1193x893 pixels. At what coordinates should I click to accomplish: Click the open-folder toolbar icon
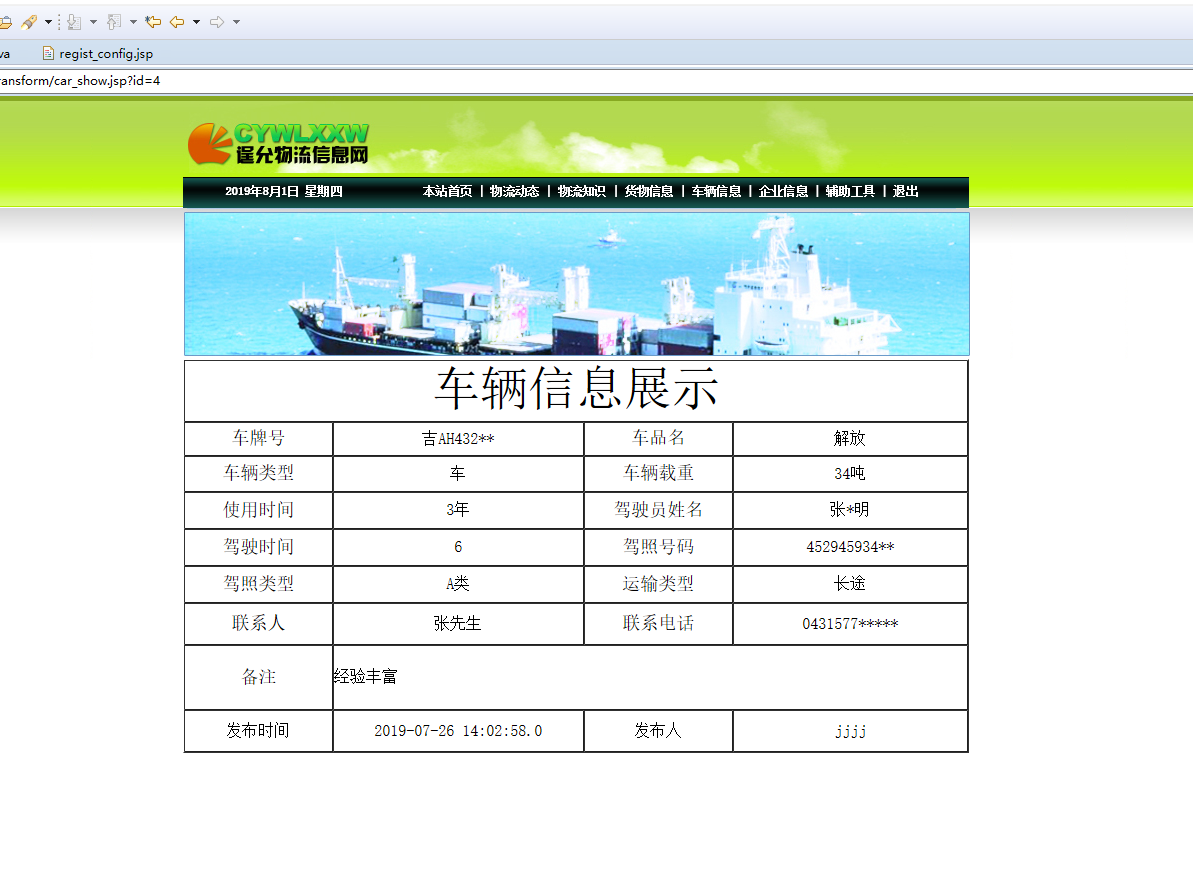pyautogui.click(x=6, y=21)
